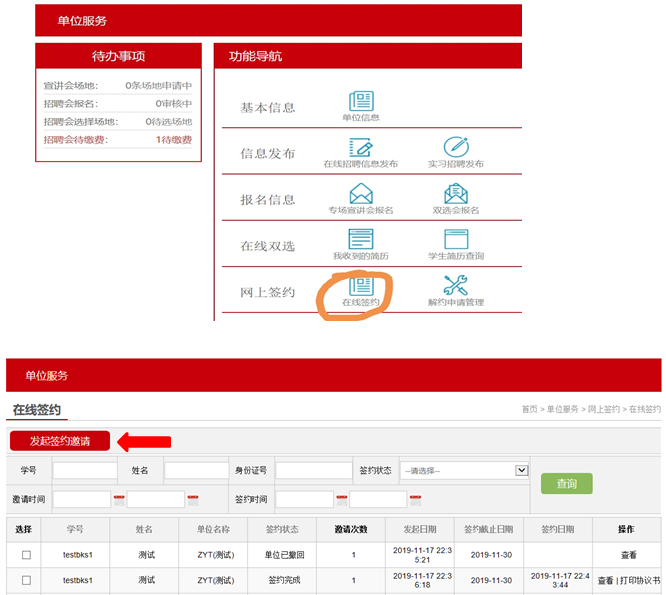Open the 单位信息 icon
The height and width of the screenshot is (595, 666).
click(x=361, y=101)
